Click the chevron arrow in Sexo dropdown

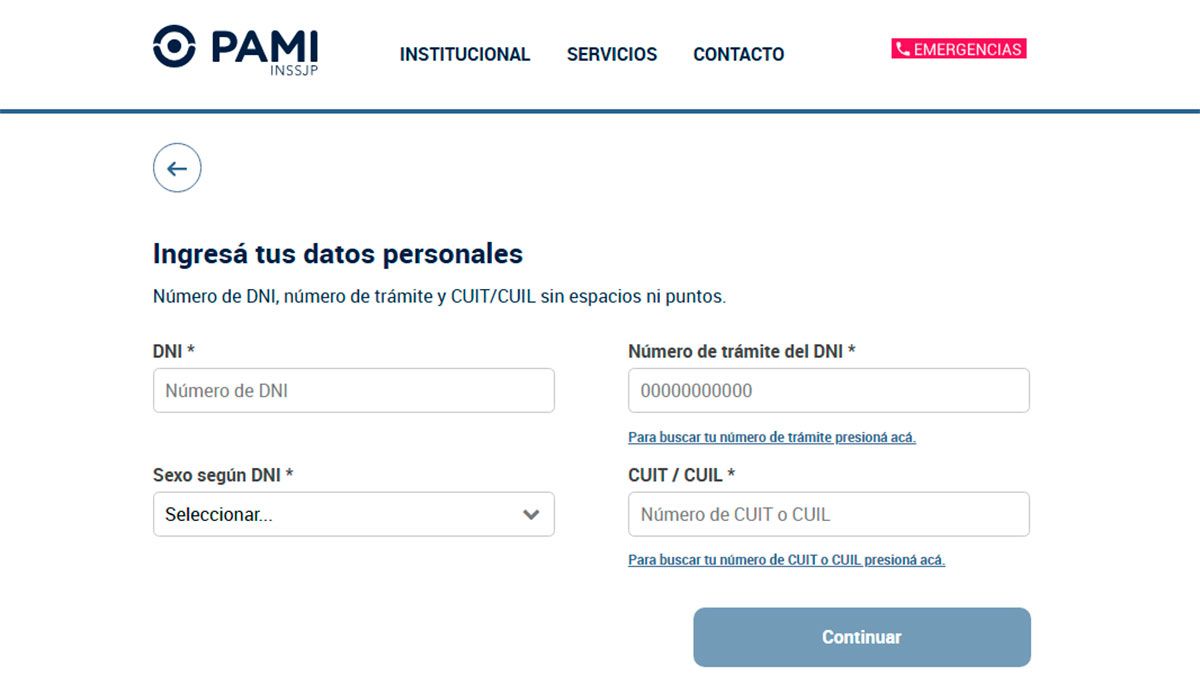click(531, 515)
